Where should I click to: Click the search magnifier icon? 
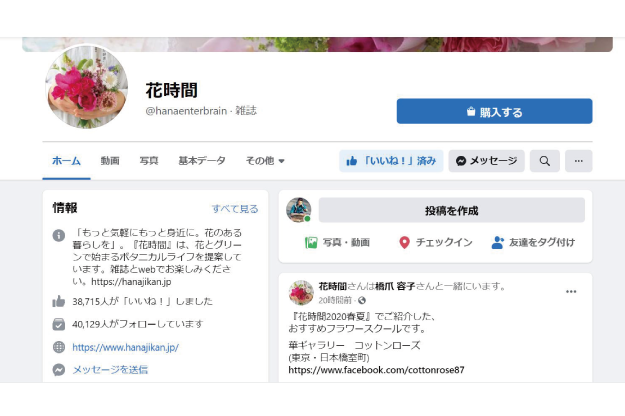(544, 161)
